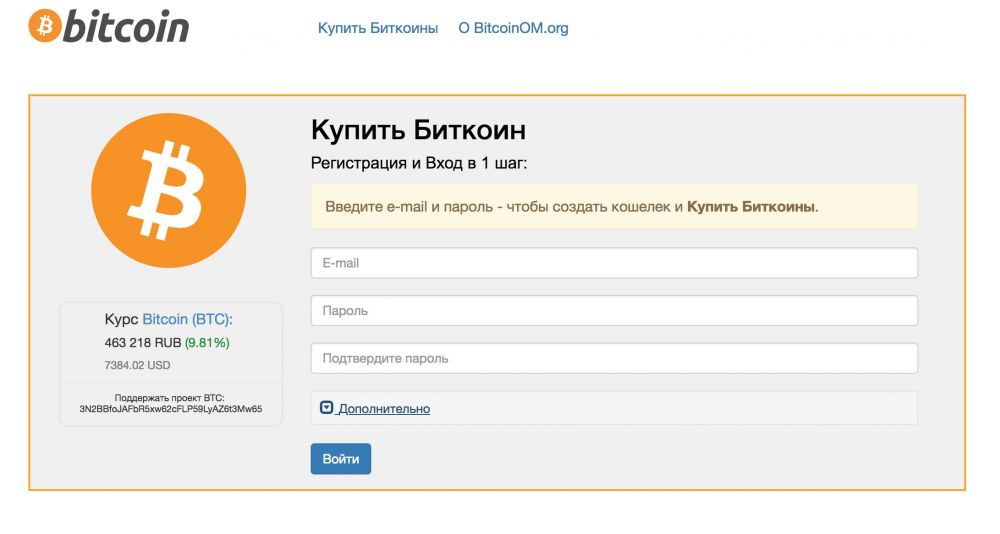
Task: Click the green 9.81% change indicator
Action: coord(207,343)
